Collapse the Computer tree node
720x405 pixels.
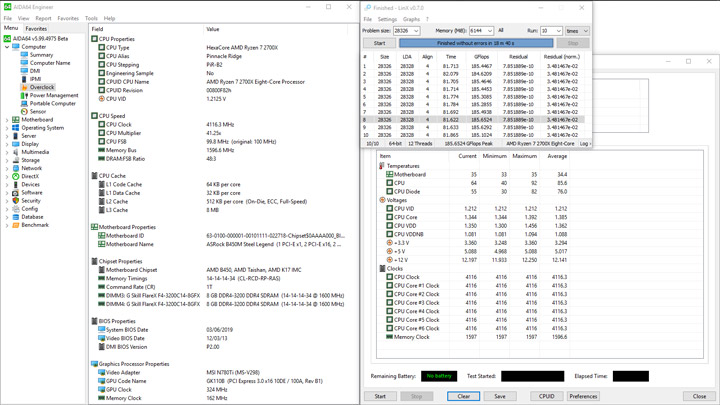(7, 47)
